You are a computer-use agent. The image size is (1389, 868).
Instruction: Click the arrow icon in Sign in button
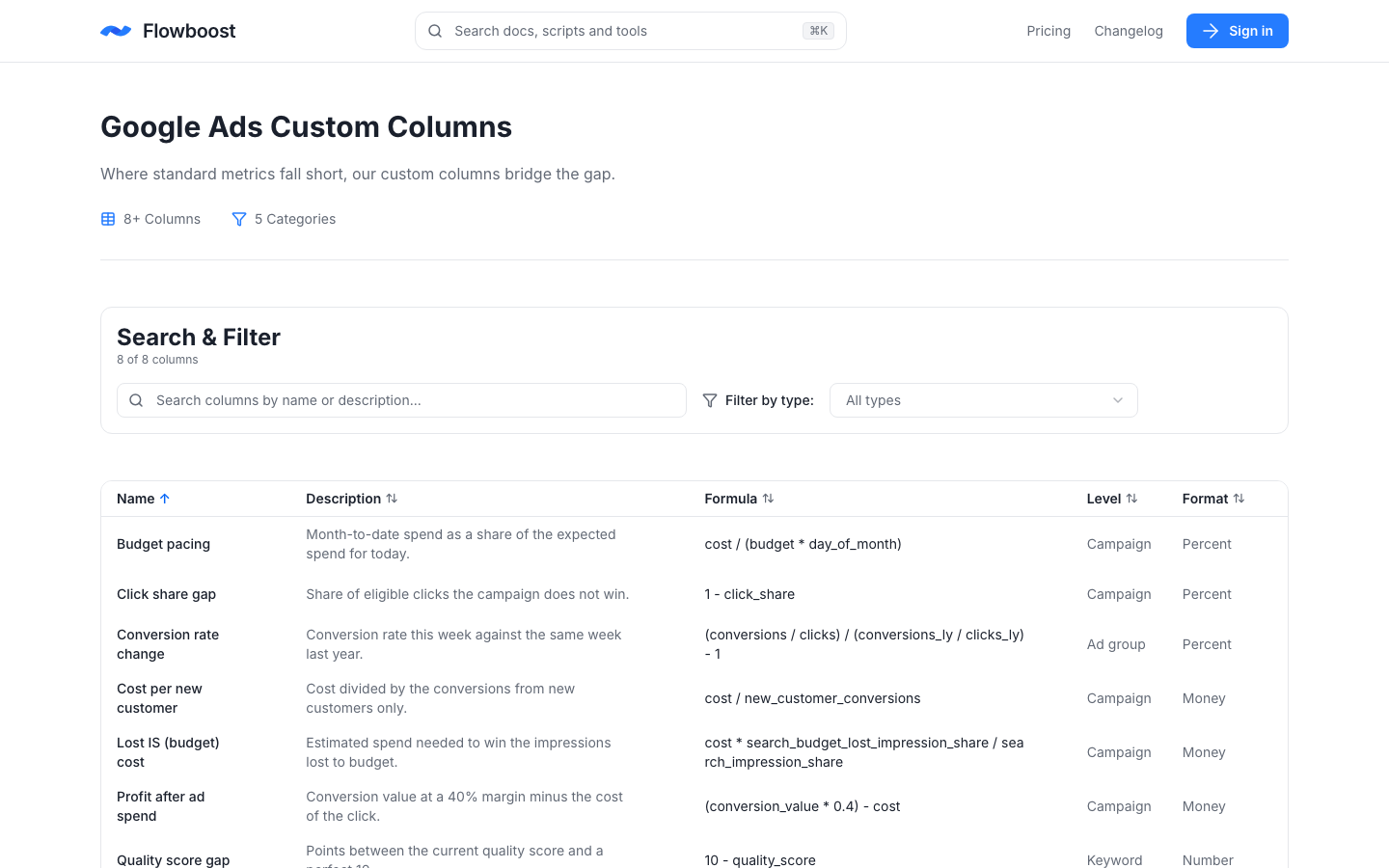1211,31
